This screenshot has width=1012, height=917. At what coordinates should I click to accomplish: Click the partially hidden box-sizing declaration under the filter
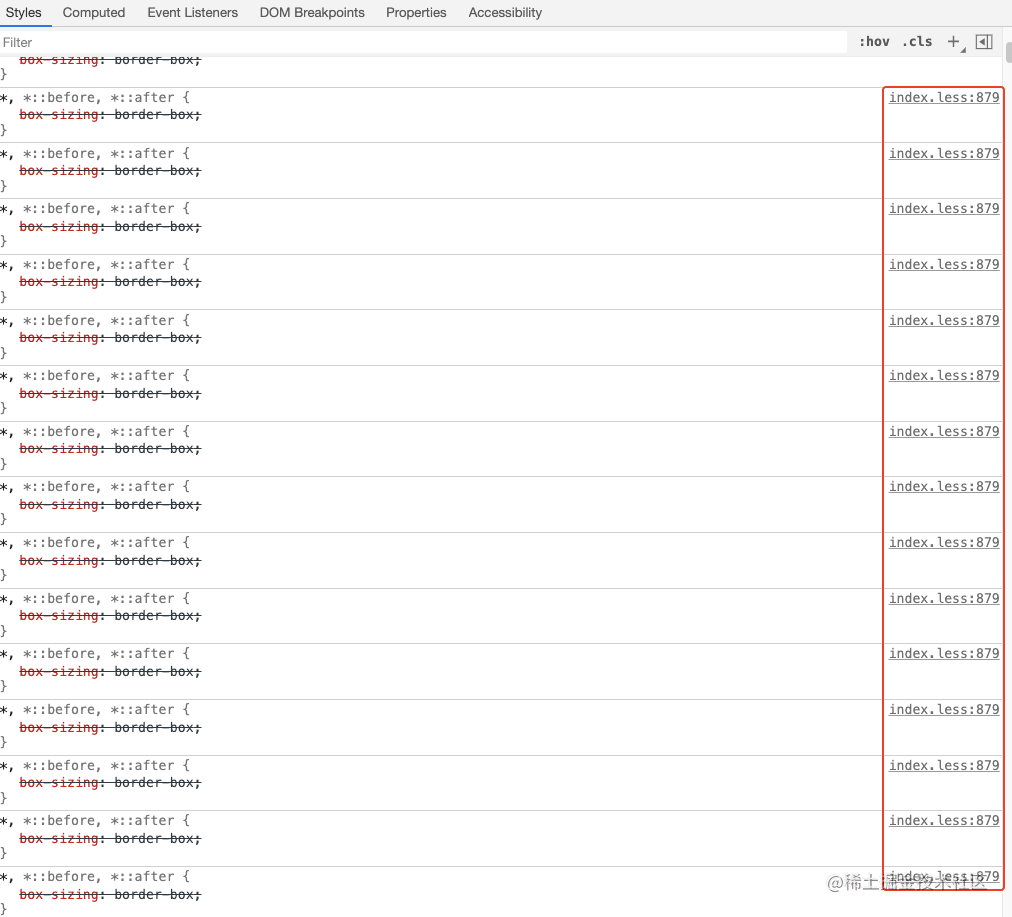(x=110, y=61)
